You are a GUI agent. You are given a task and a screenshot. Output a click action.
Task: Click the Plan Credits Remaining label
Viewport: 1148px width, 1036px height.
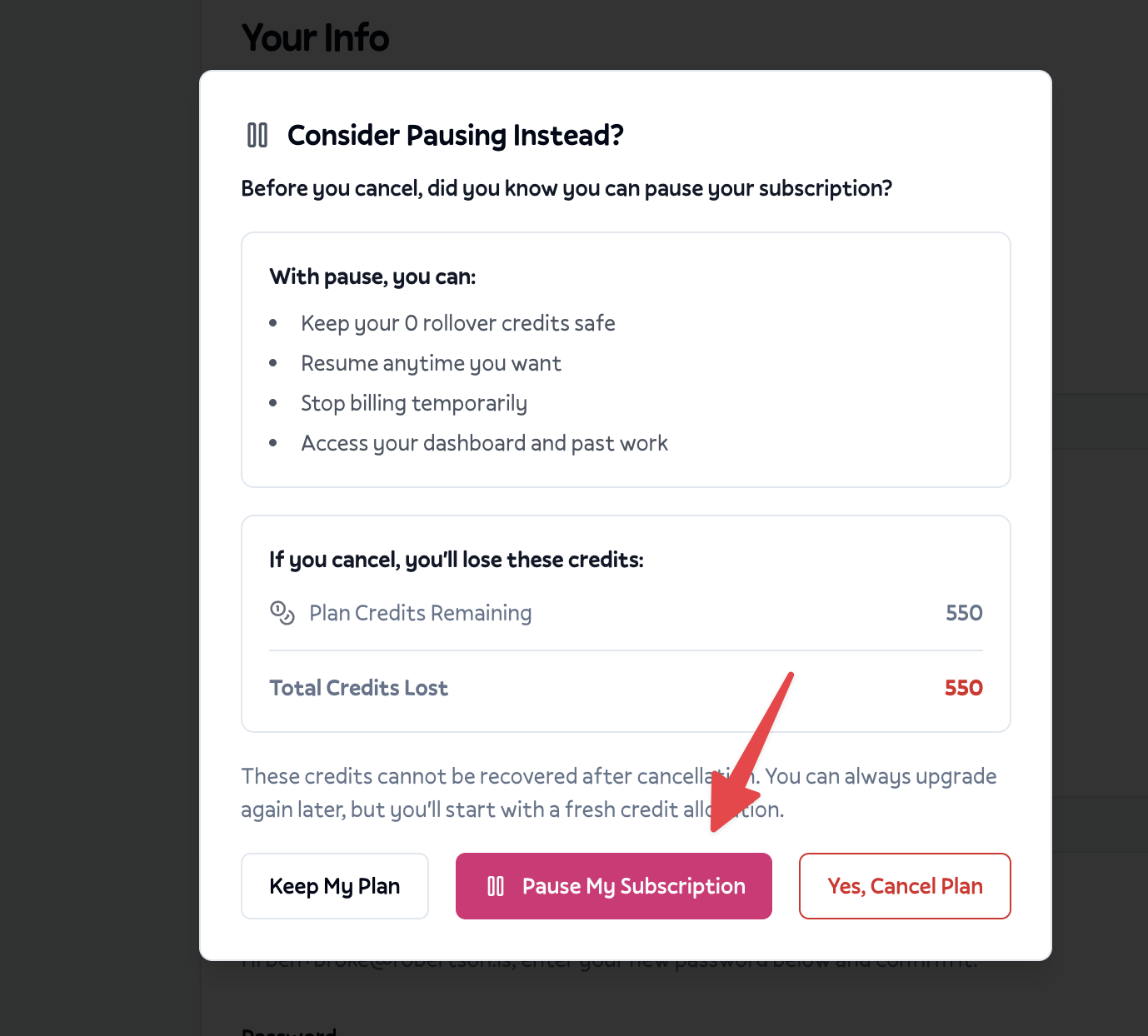[420, 613]
